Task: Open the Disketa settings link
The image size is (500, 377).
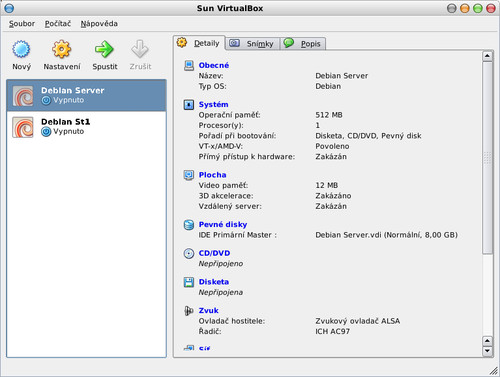Action: tap(214, 282)
